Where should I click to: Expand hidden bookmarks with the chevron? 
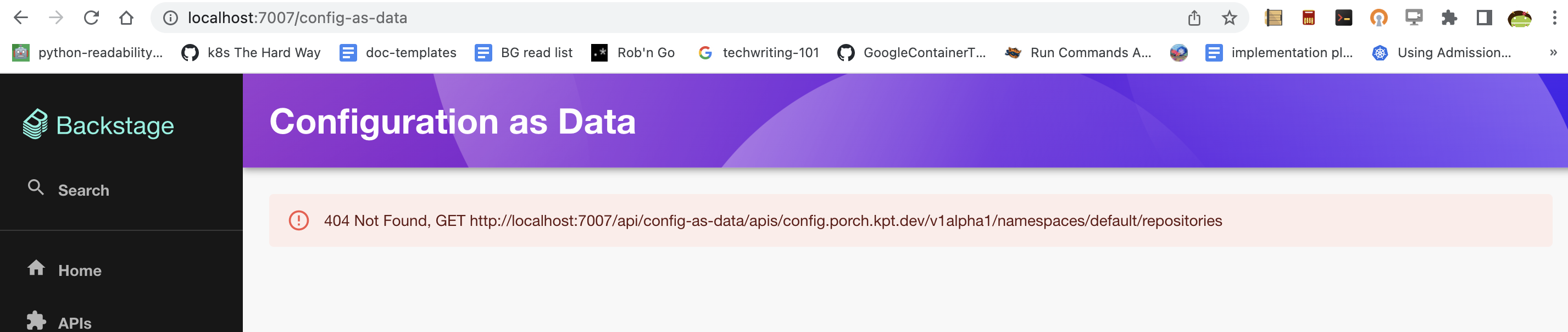coord(1553,52)
